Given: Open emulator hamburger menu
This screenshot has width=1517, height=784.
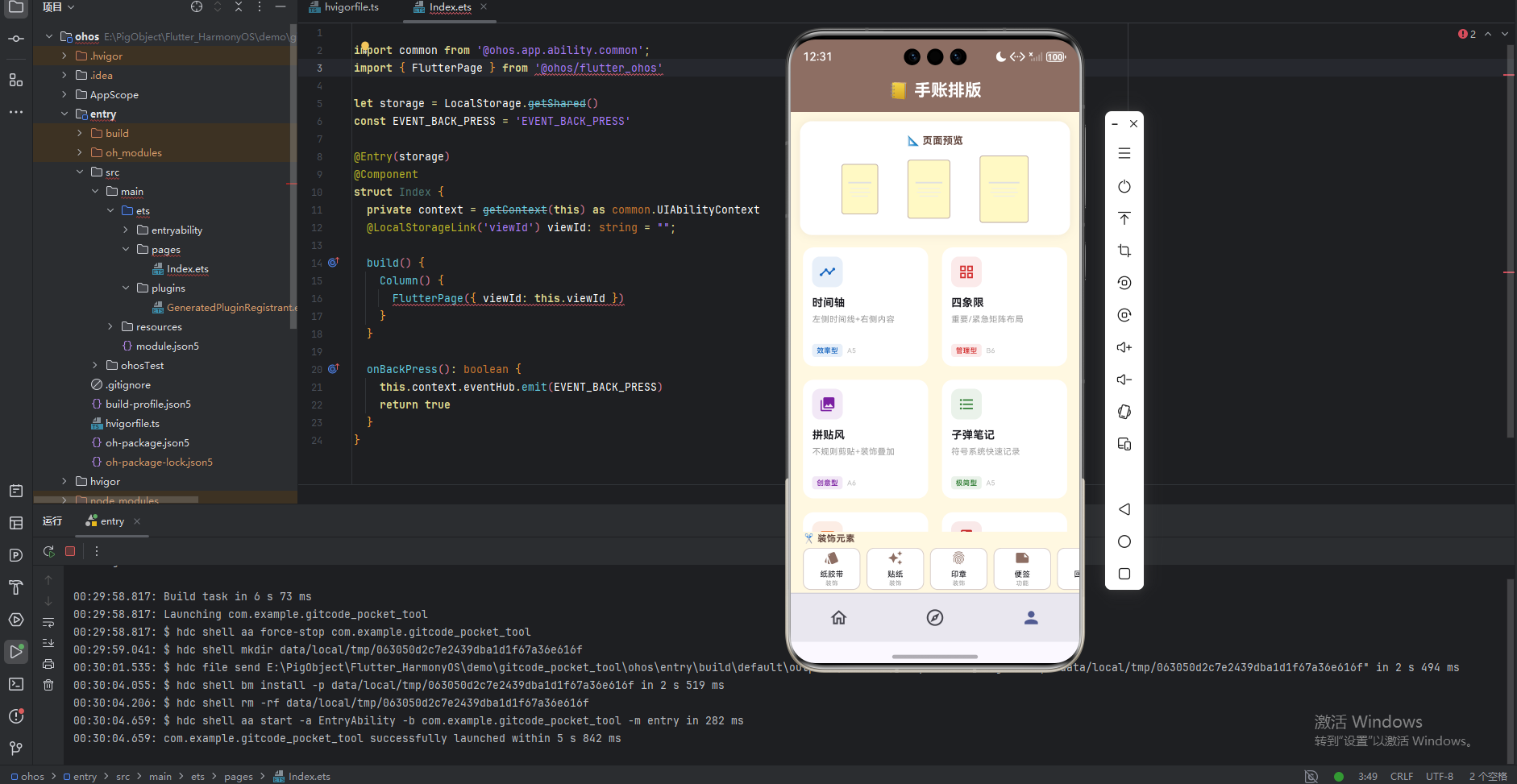Looking at the screenshot, I should coord(1124,154).
